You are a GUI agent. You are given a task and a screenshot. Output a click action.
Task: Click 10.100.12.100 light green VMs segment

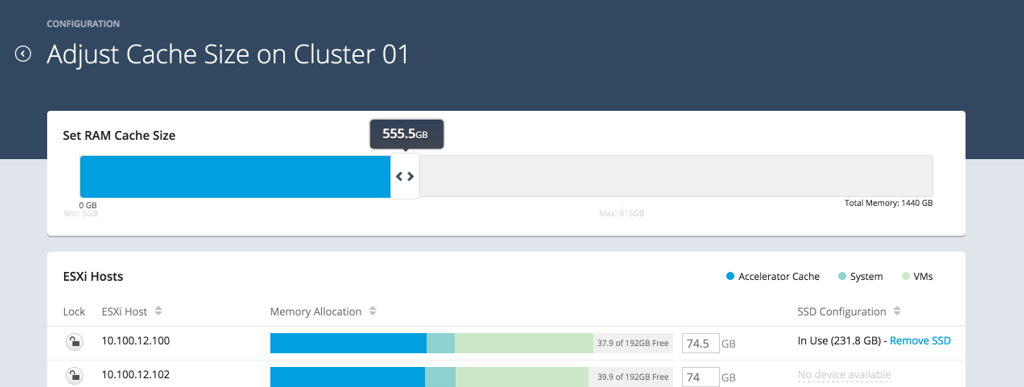[524, 343]
